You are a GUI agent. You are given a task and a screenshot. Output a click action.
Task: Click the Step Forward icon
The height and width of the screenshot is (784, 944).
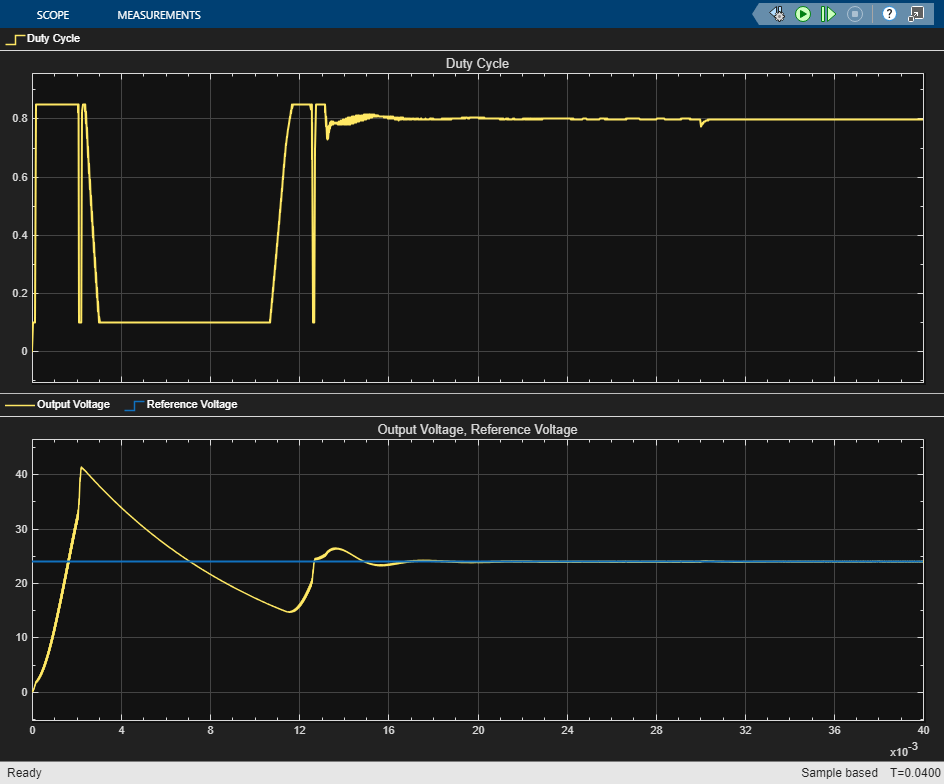click(828, 14)
